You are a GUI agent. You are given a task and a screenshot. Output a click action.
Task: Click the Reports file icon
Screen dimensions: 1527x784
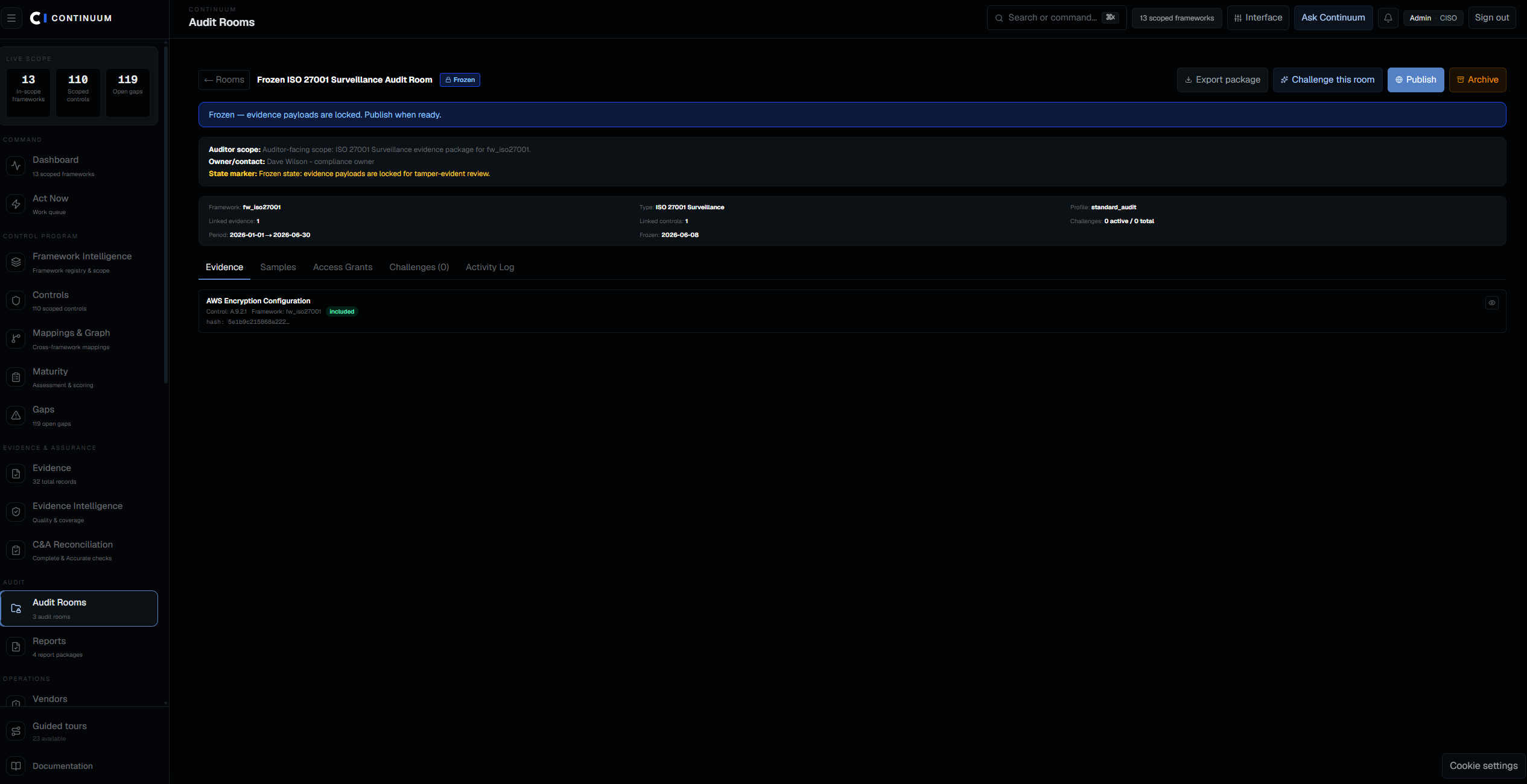pos(16,646)
